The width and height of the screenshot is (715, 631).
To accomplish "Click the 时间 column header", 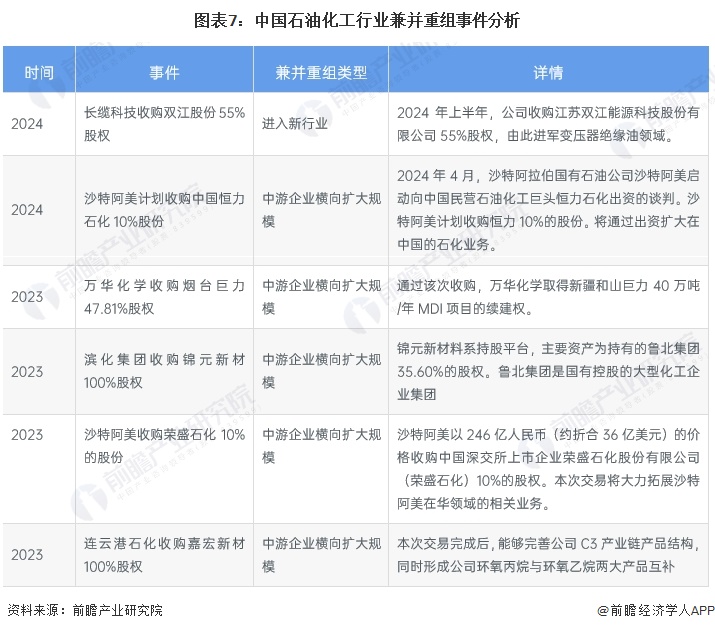I will [x=39, y=72].
